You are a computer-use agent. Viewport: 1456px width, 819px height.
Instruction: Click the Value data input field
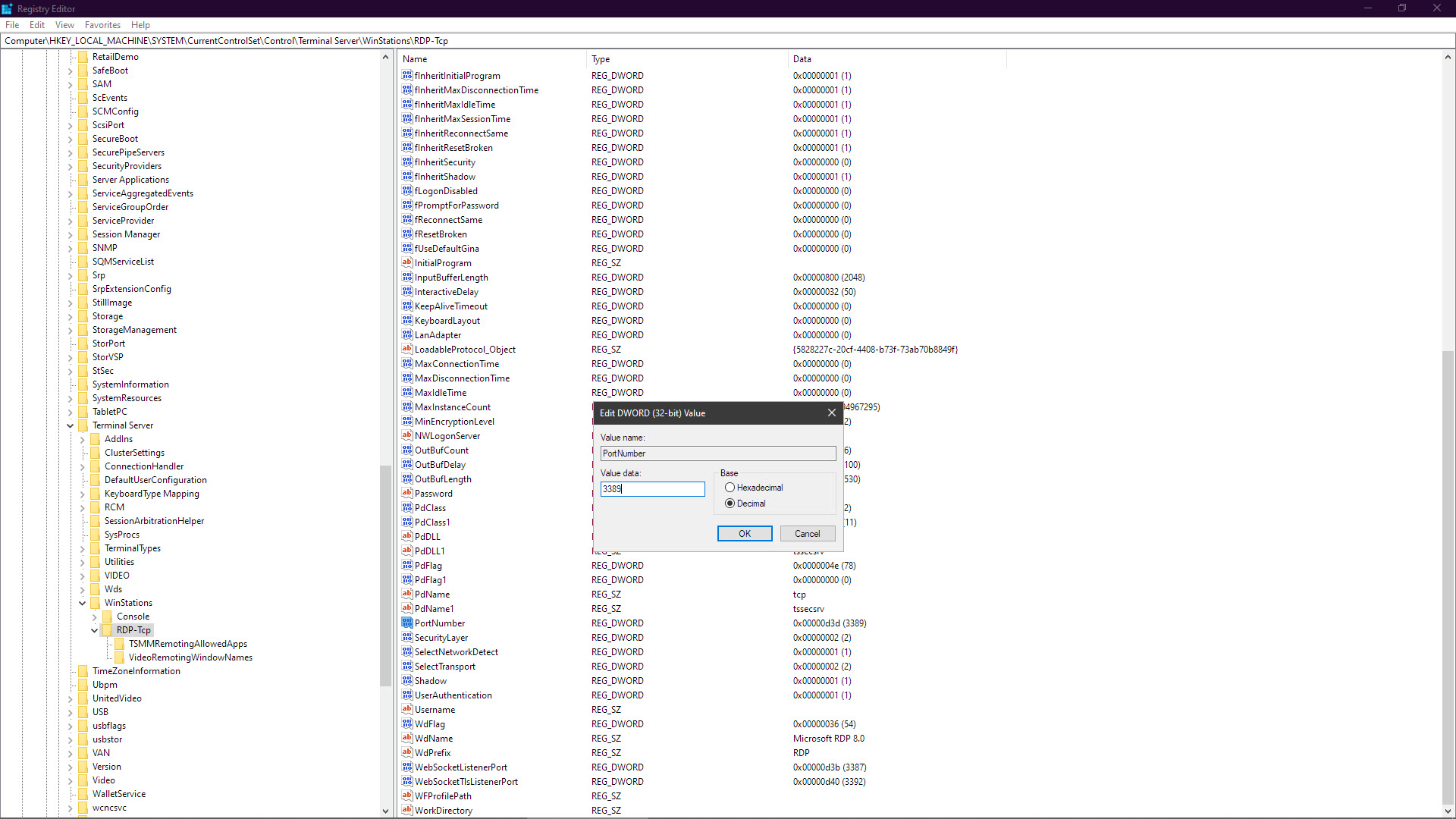click(x=652, y=489)
